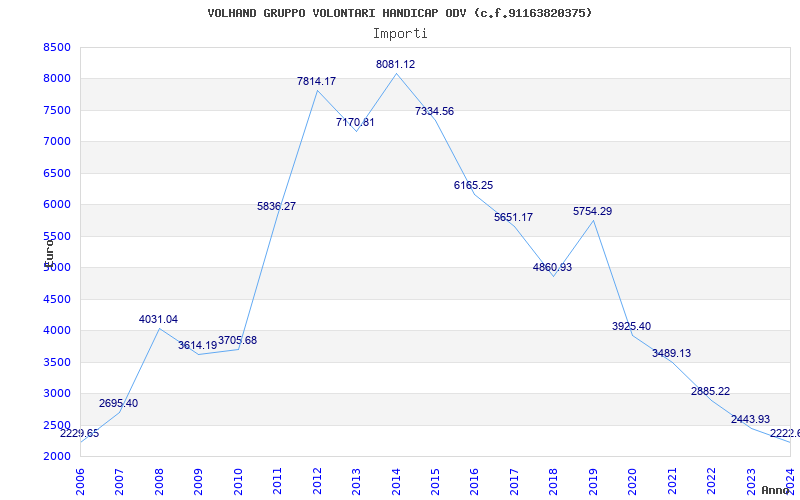Click the 2008 x-axis year label
The height and width of the screenshot is (500, 800).
pyautogui.click(x=159, y=482)
